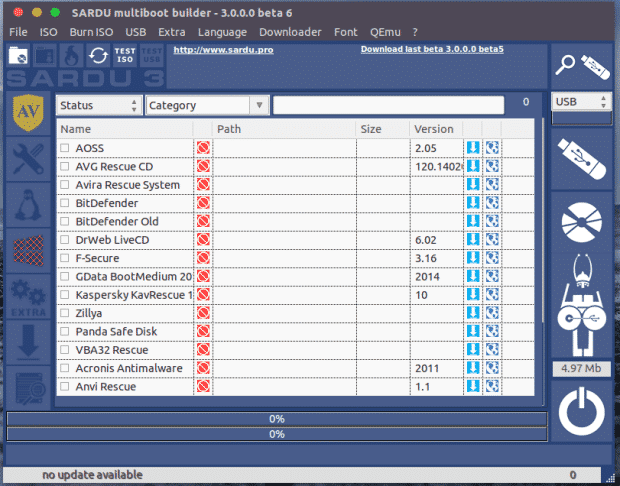The width and height of the screenshot is (620, 486).
Task: Open the QEmu menu
Action: tap(385, 32)
